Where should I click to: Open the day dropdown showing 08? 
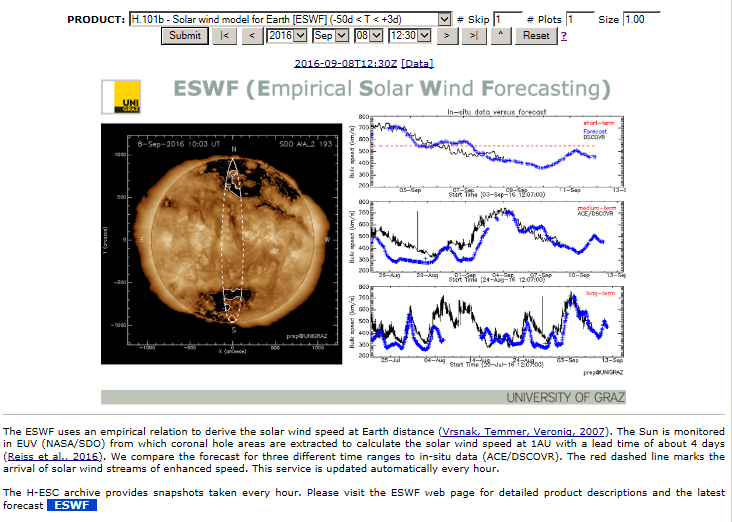click(x=367, y=35)
